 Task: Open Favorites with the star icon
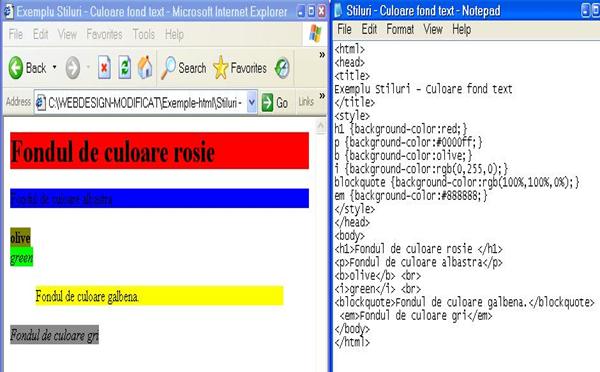pos(220,68)
